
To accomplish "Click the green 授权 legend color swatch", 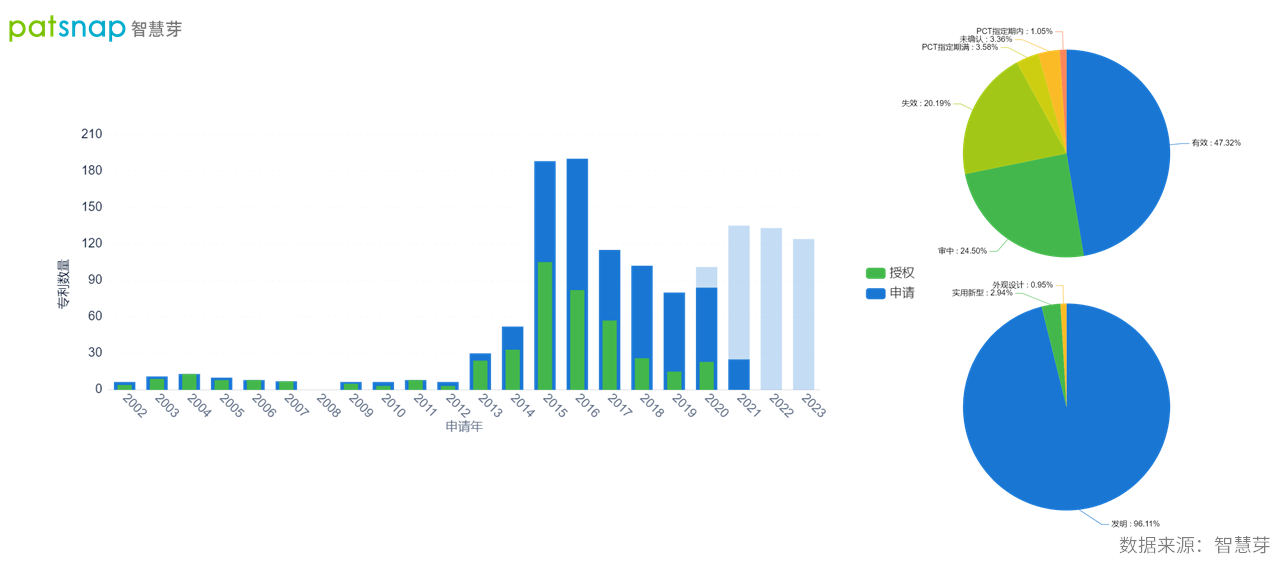I will [875, 273].
